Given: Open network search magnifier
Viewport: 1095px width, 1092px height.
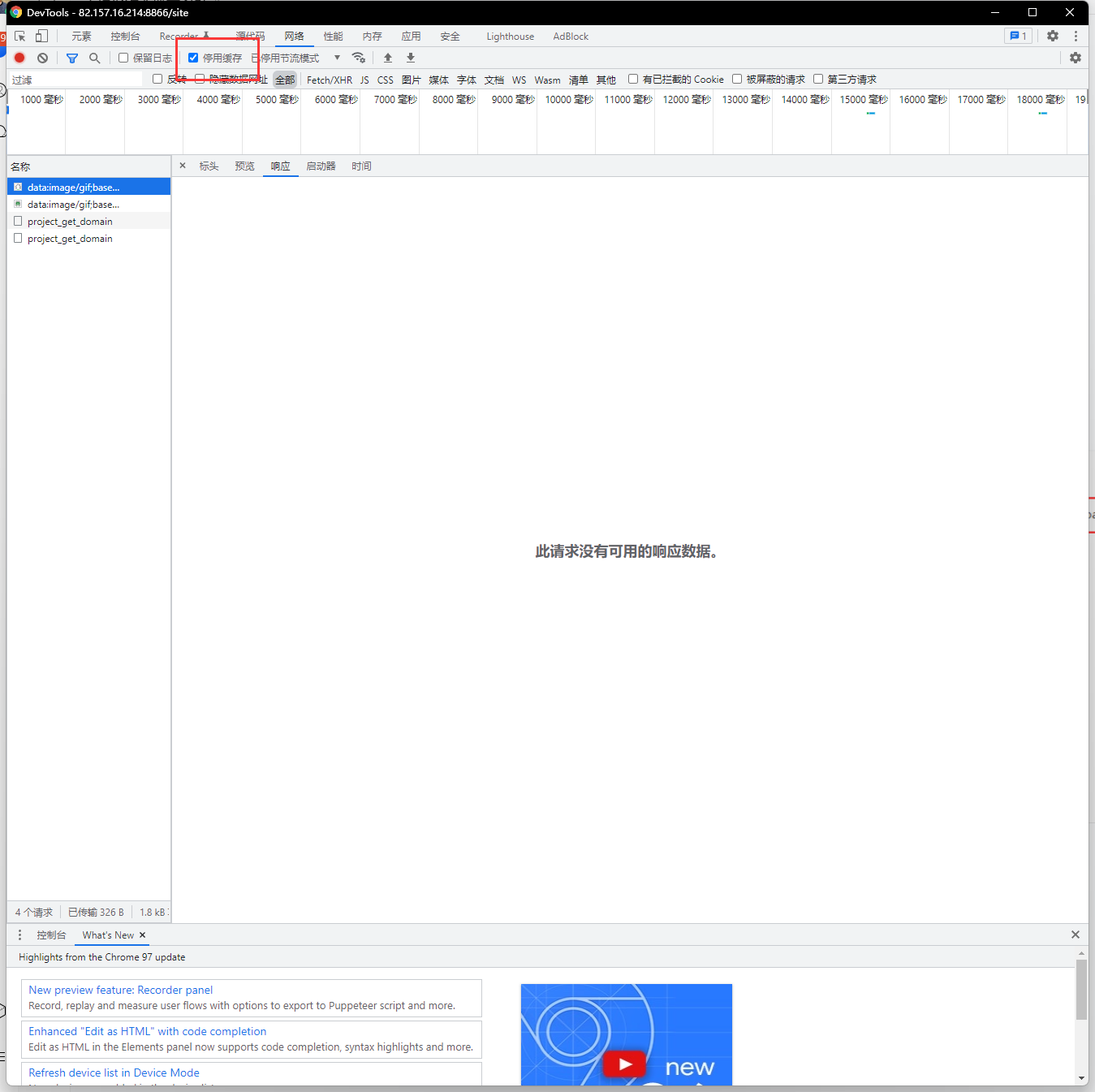Looking at the screenshot, I should click(x=94, y=58).
